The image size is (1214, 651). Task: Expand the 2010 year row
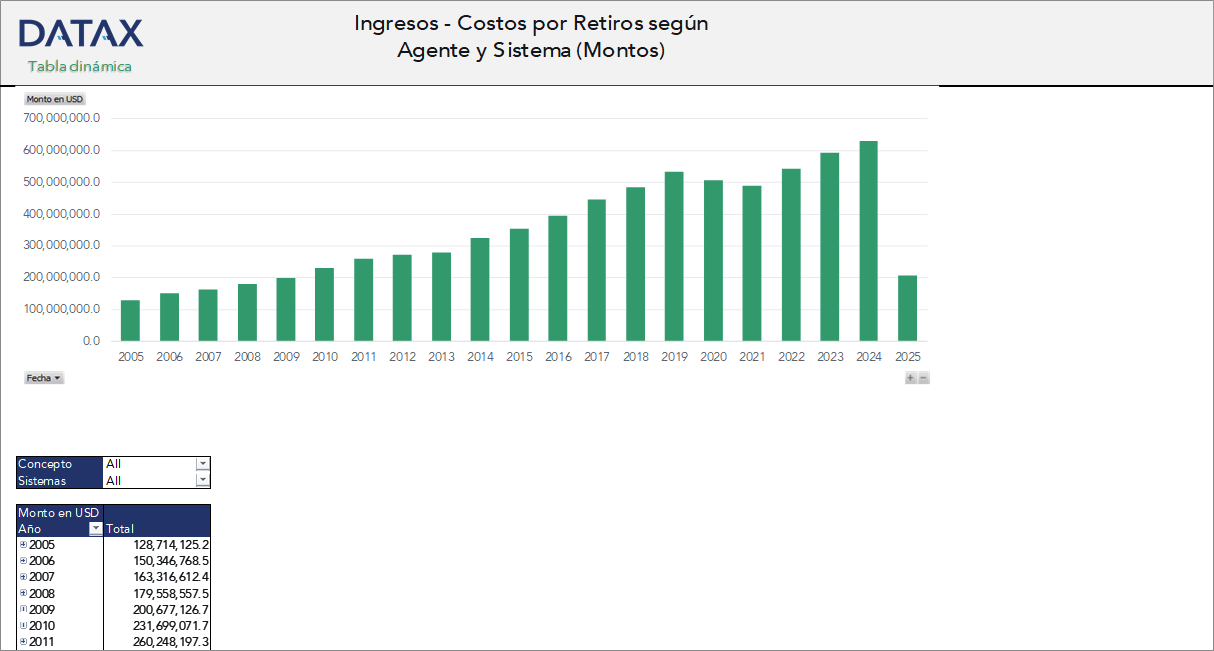pyautogui.click(x=24, y=625)
